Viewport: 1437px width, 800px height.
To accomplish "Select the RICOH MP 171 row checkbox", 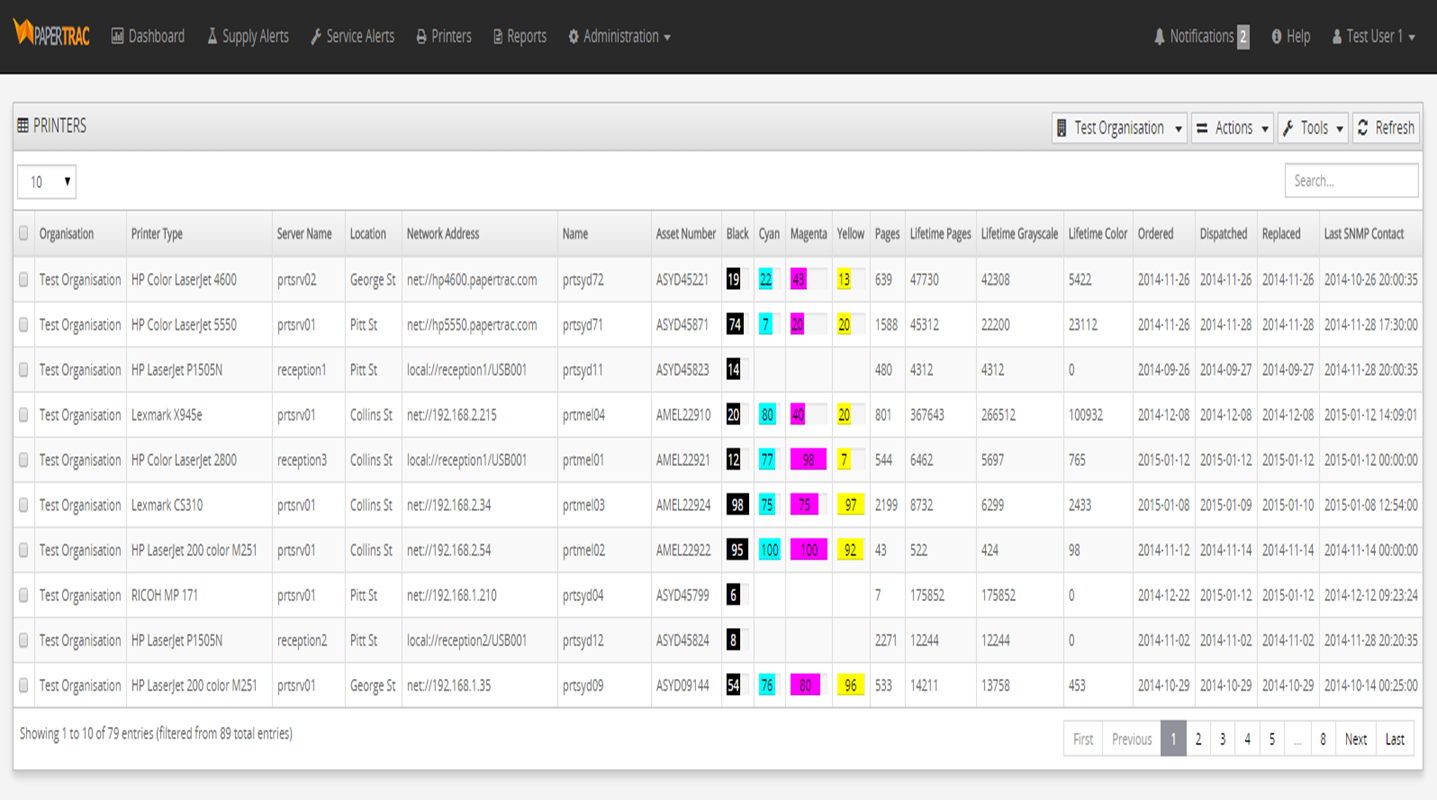I will (24, 595).
